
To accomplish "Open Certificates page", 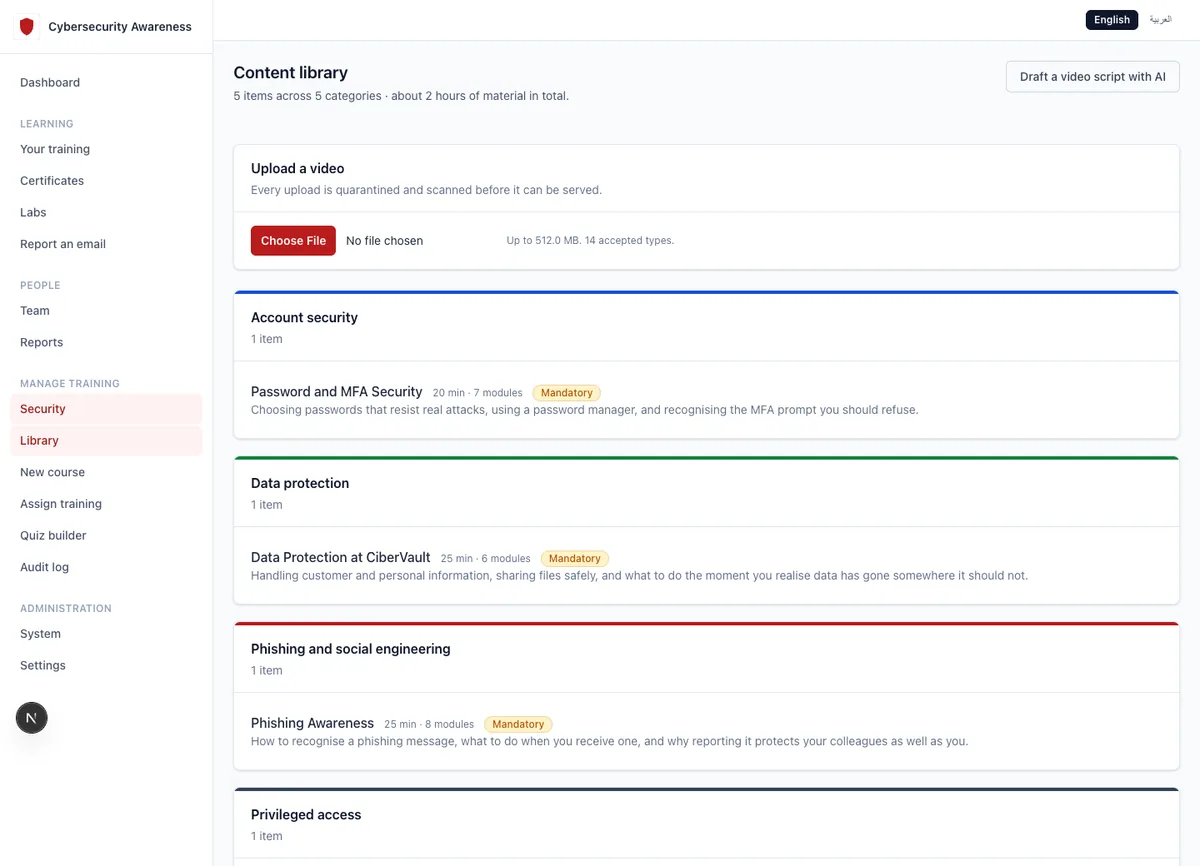I will tap(52, 181).
